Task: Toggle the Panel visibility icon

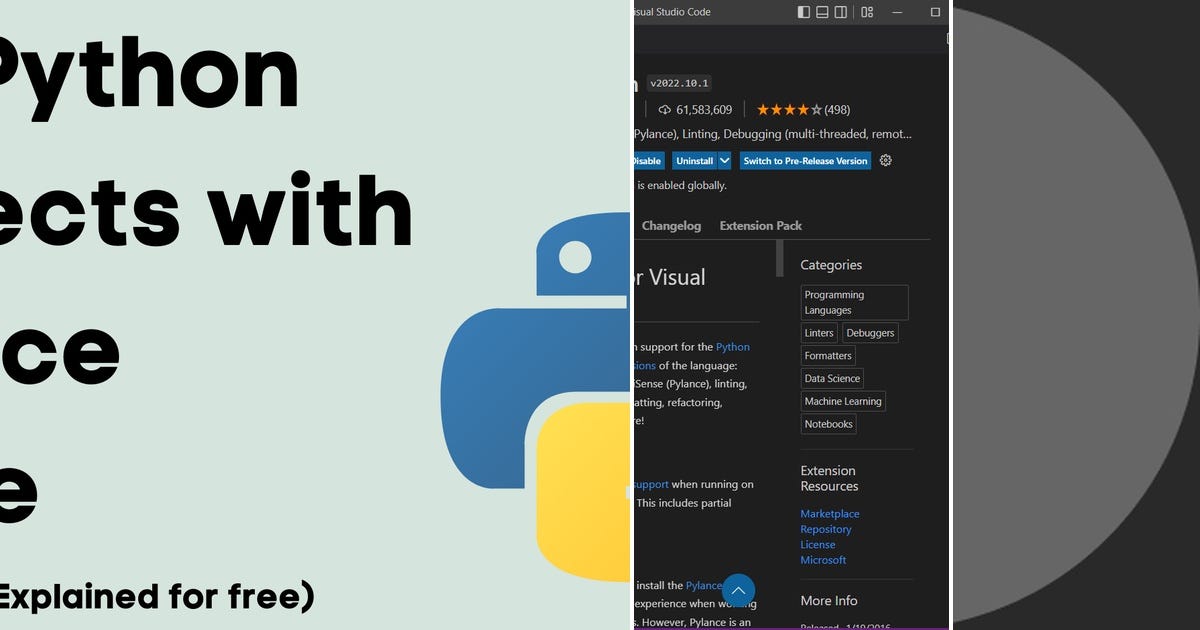Action: 822,12
